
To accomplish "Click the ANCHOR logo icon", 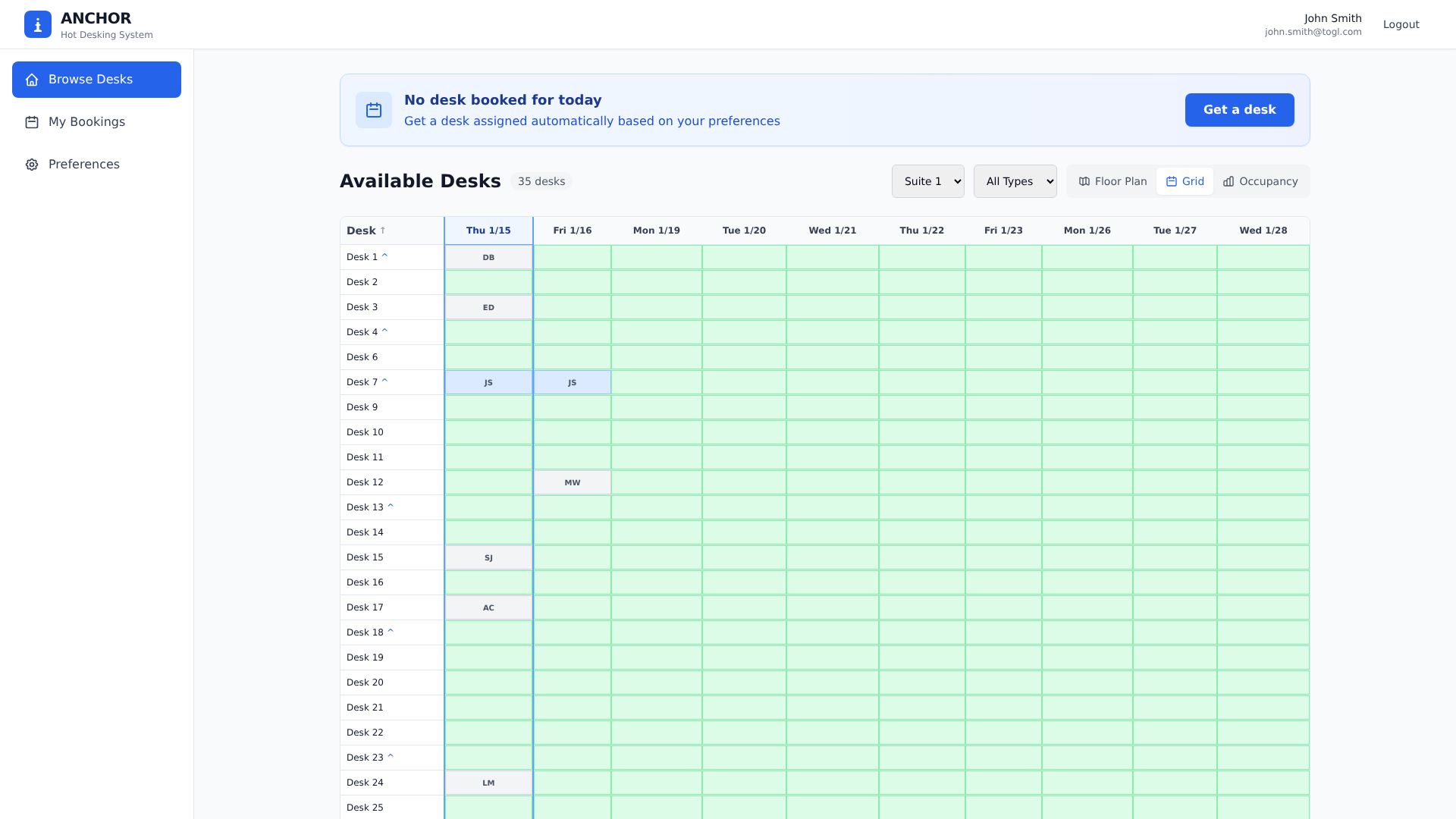I will (38, 24).
